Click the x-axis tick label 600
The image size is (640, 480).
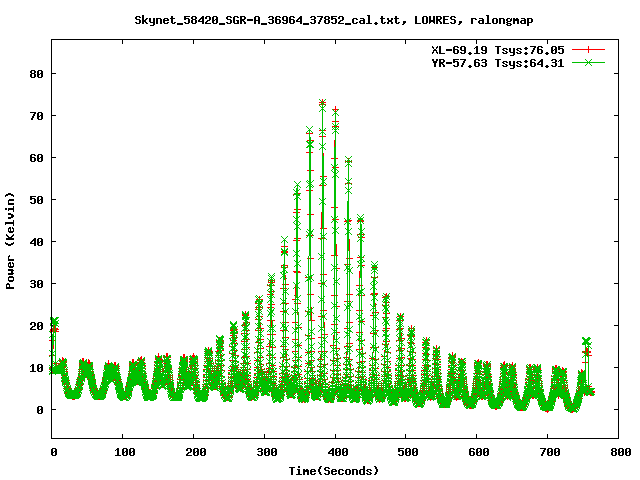coord(479,452)
